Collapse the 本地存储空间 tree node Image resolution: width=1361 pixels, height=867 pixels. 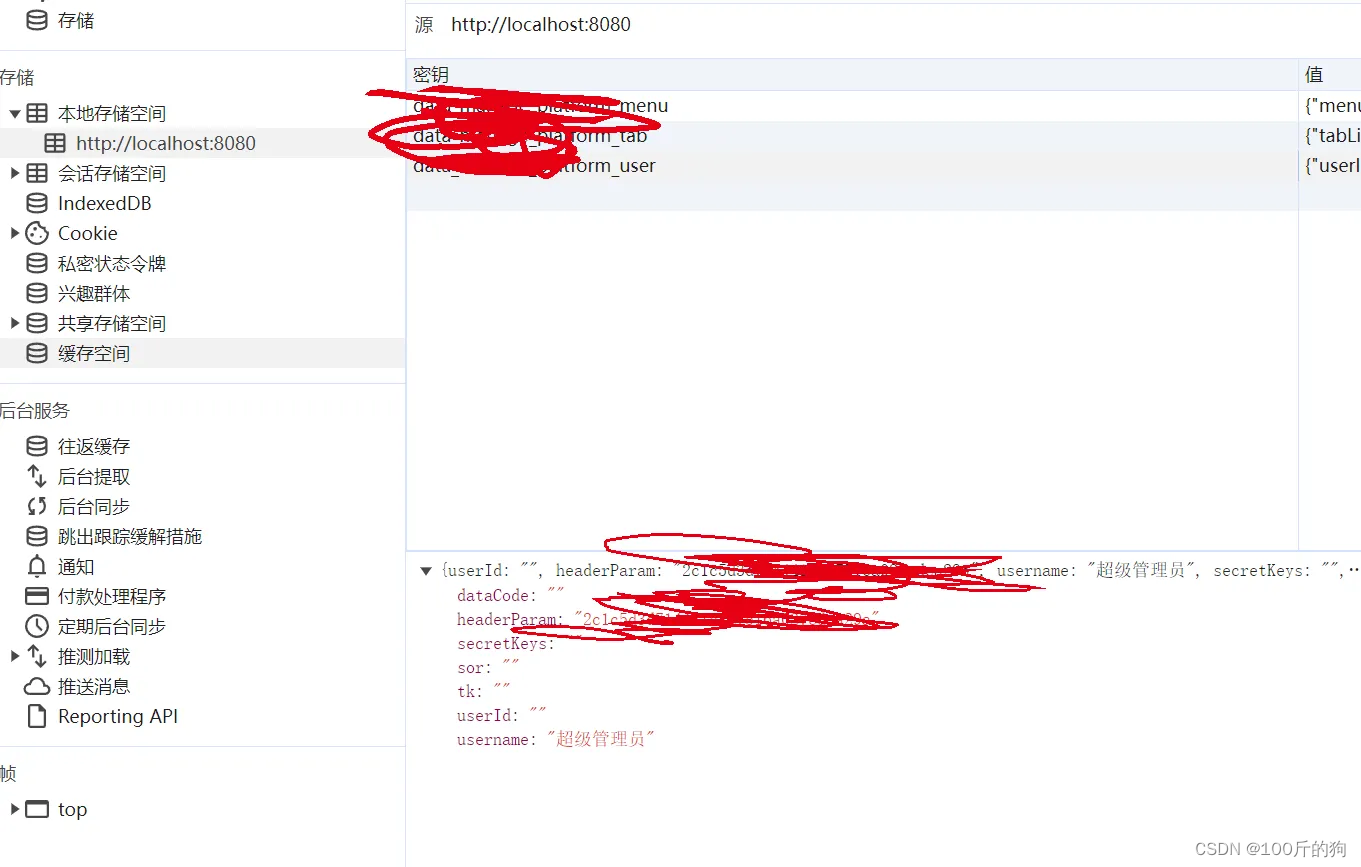click(x=15, y=114)
